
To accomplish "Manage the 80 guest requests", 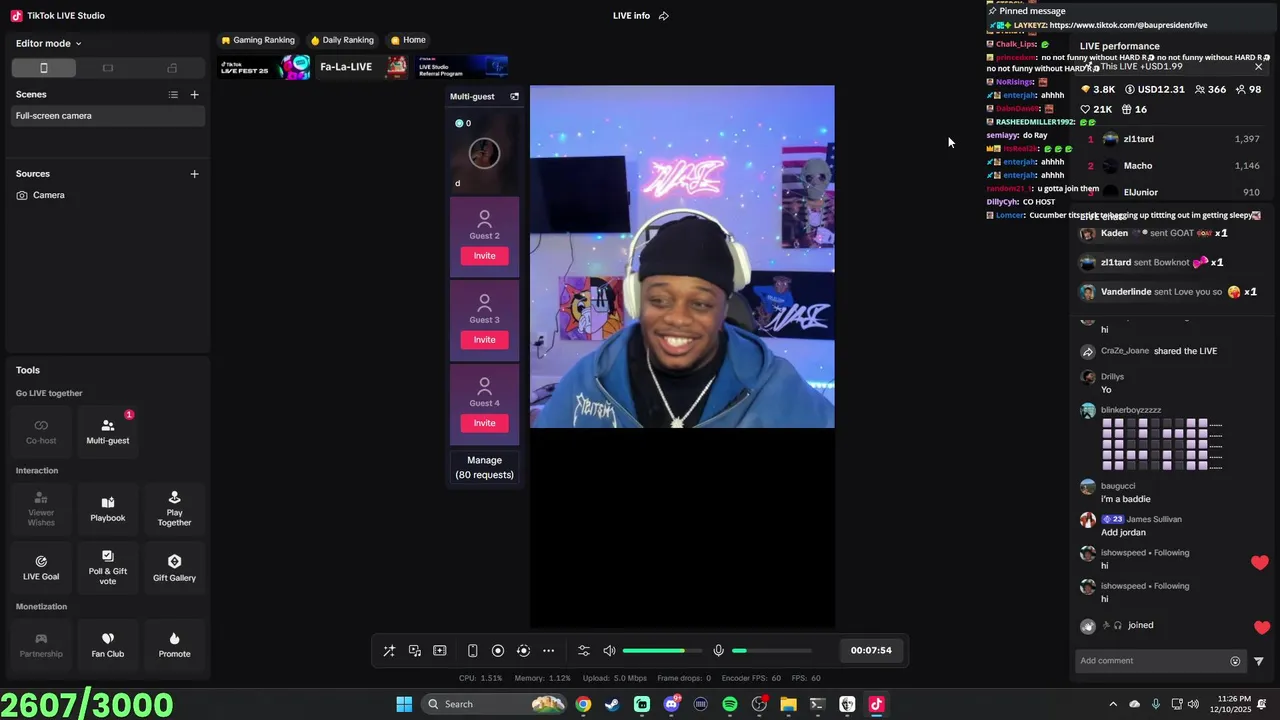I will click(484, 467).
